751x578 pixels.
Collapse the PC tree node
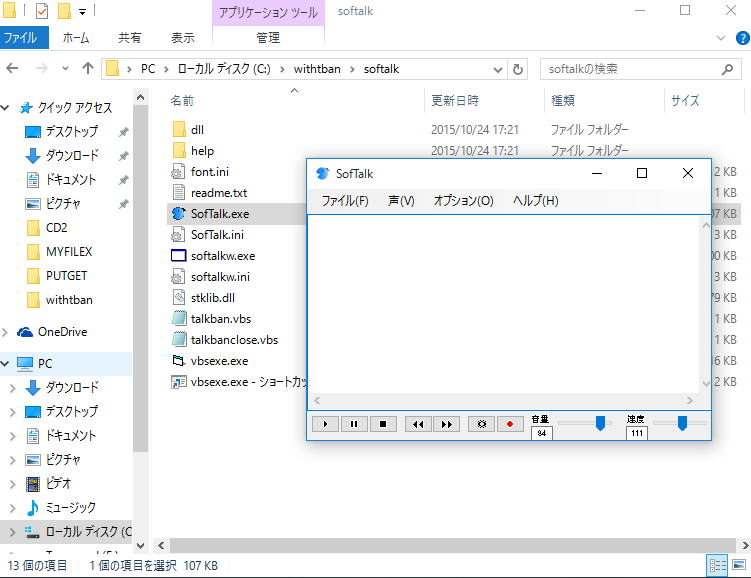coord(5,363)
